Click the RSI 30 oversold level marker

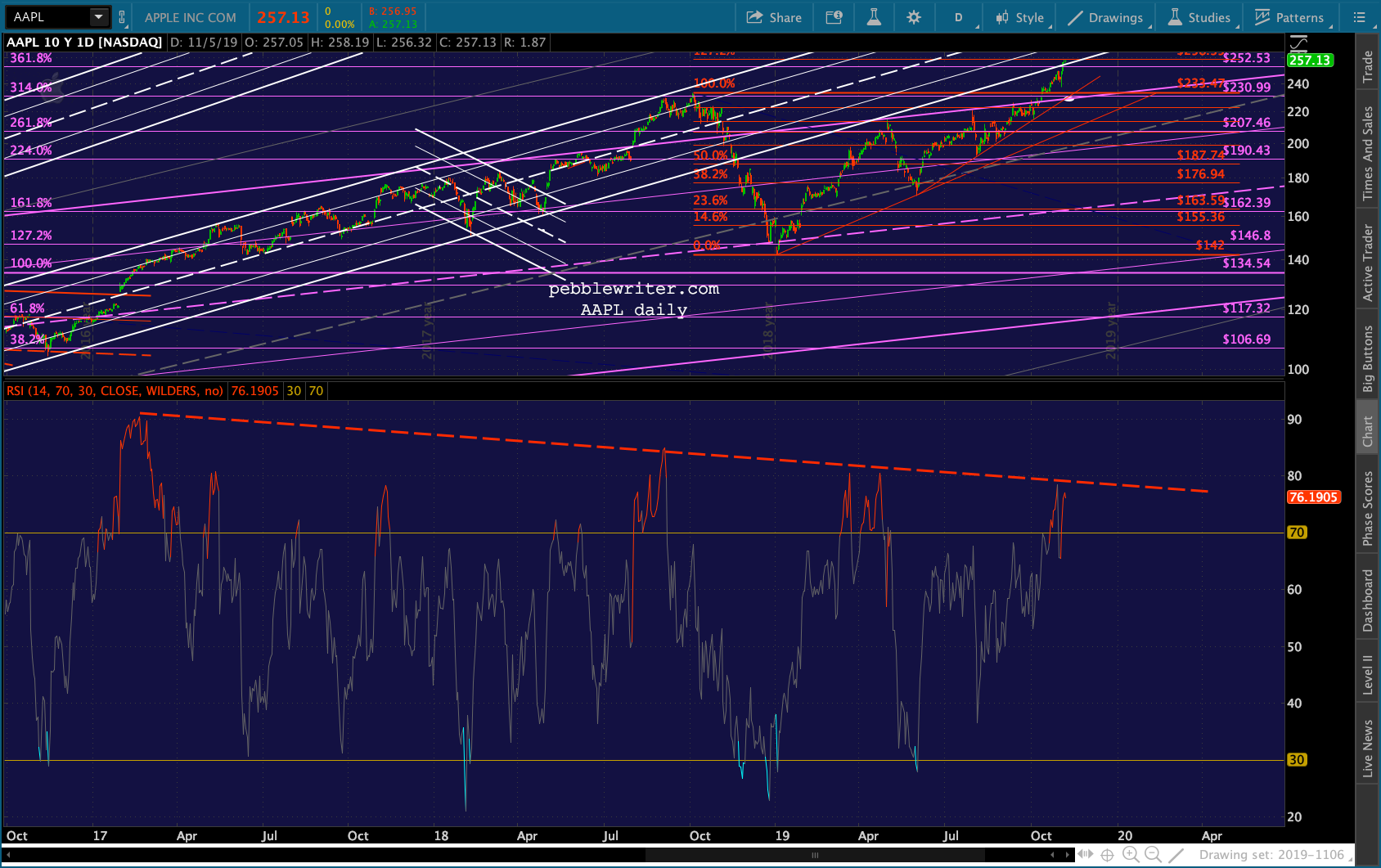(1297, 760)
